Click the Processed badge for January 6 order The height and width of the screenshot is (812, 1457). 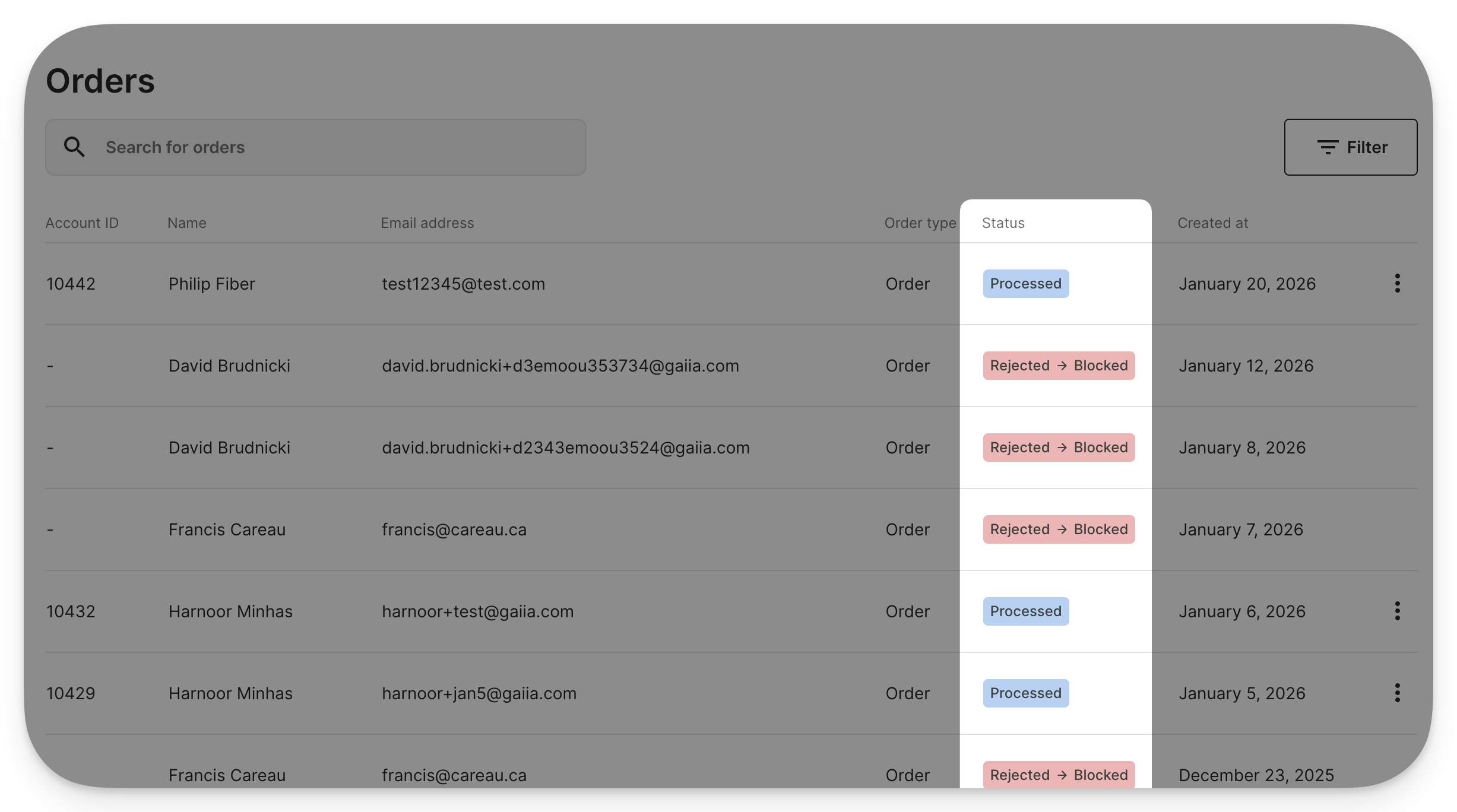coord(1025,611)
